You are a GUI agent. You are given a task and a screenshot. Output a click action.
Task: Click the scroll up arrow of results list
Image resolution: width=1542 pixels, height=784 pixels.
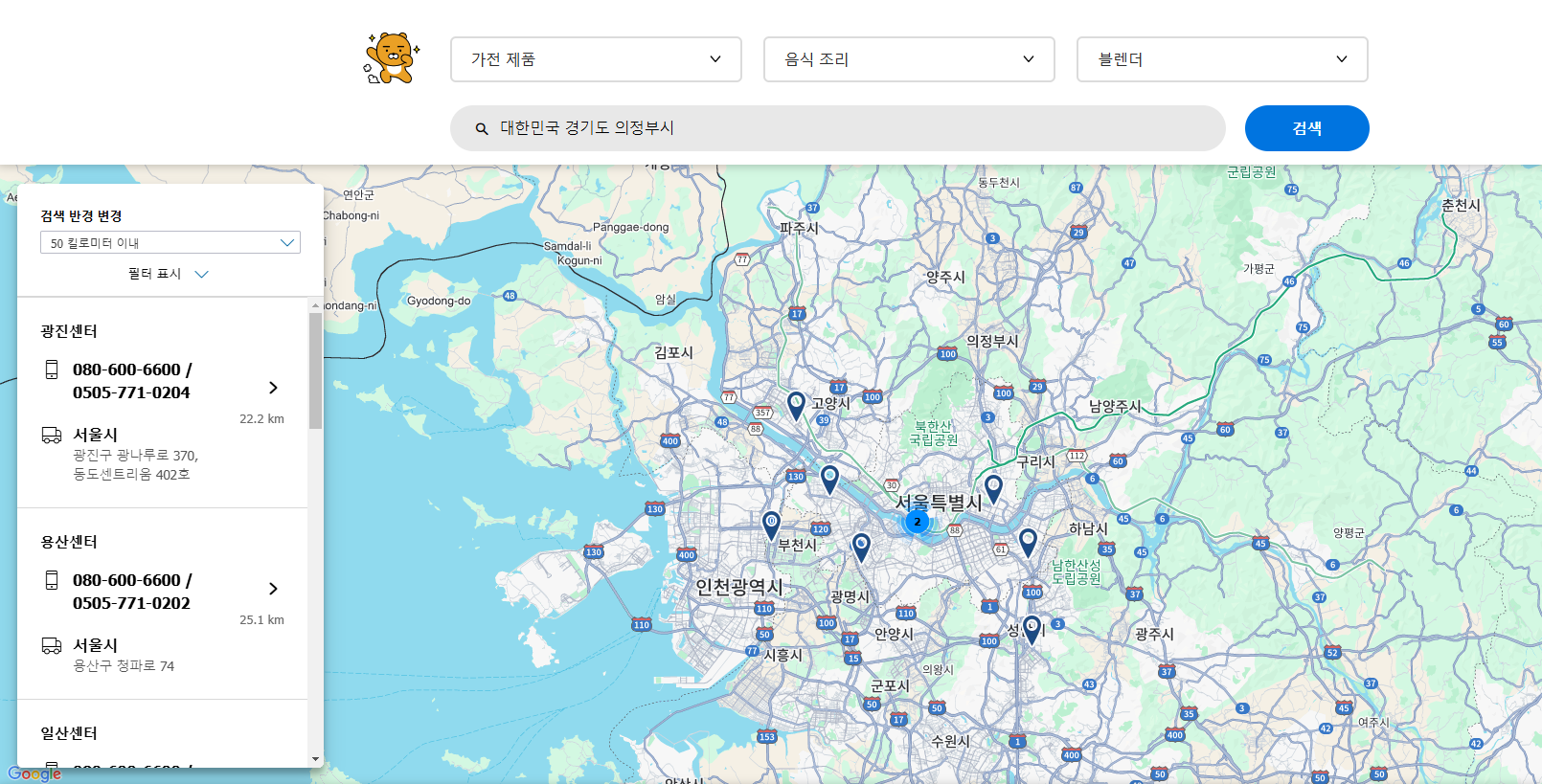(x=315, y=305)
